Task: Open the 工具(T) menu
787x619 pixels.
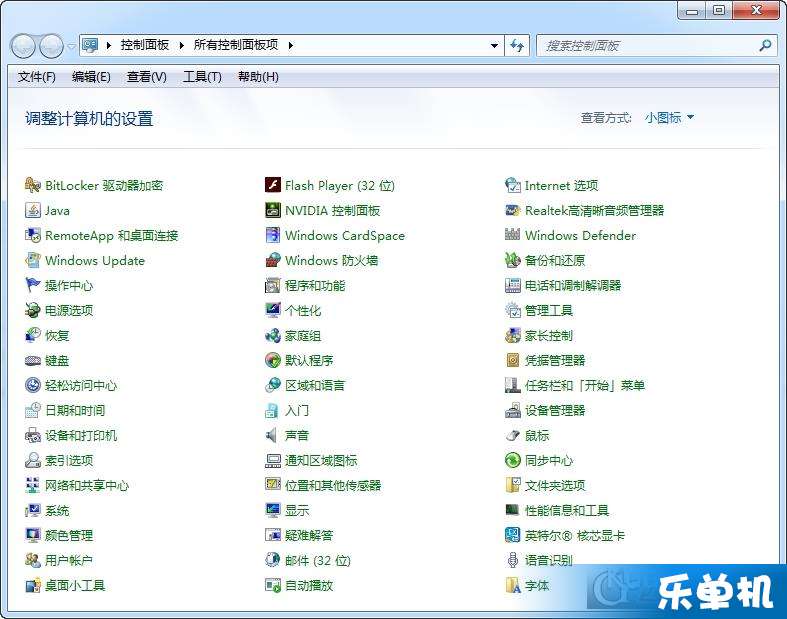Action: (202, 77)
